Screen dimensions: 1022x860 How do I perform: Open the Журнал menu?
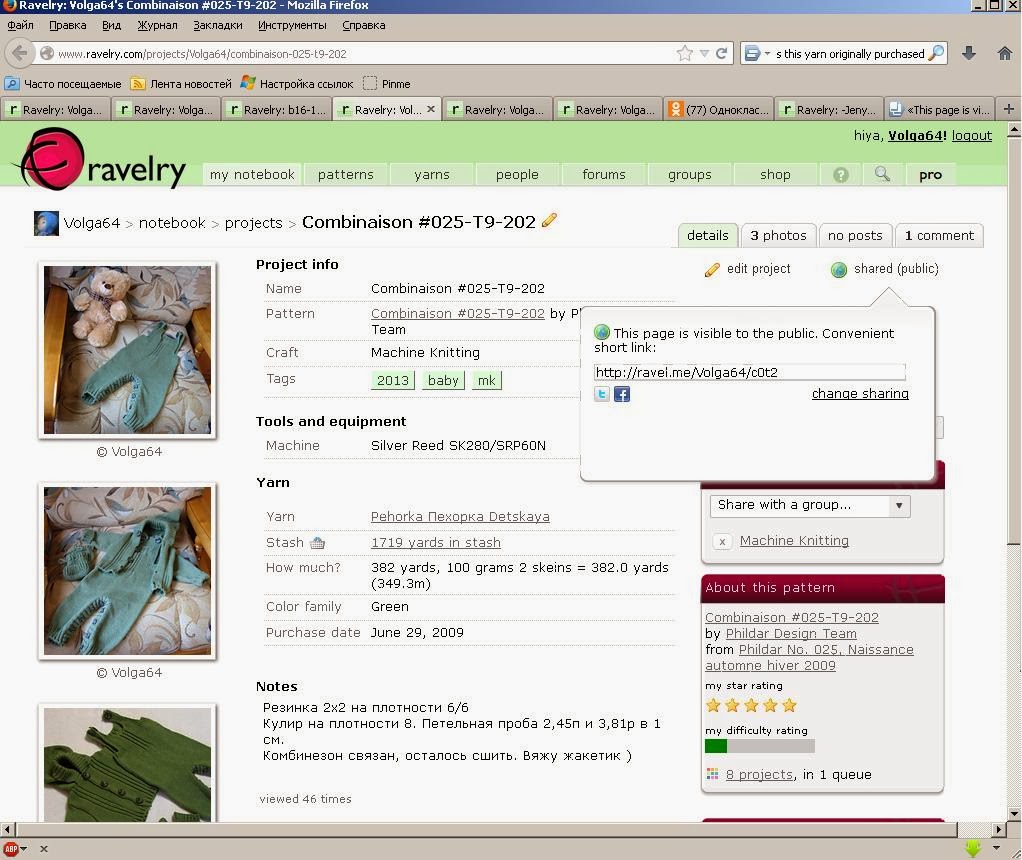(x=157, y=25)
